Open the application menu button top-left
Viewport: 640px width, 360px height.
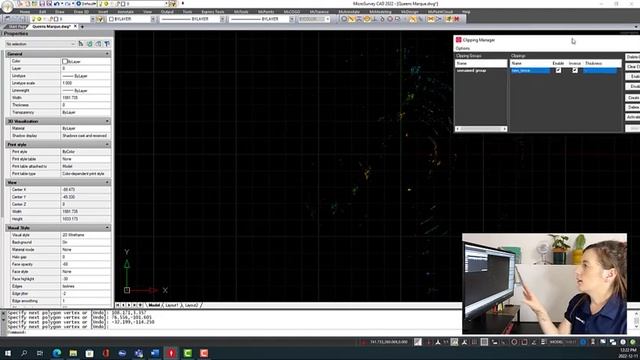coord(7,6)
